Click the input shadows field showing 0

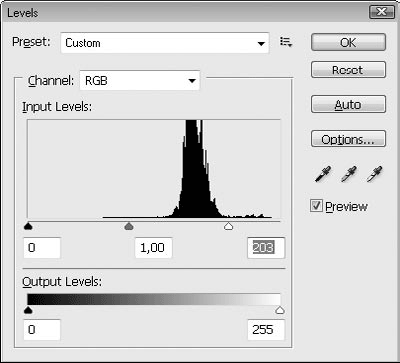[42, 248]
